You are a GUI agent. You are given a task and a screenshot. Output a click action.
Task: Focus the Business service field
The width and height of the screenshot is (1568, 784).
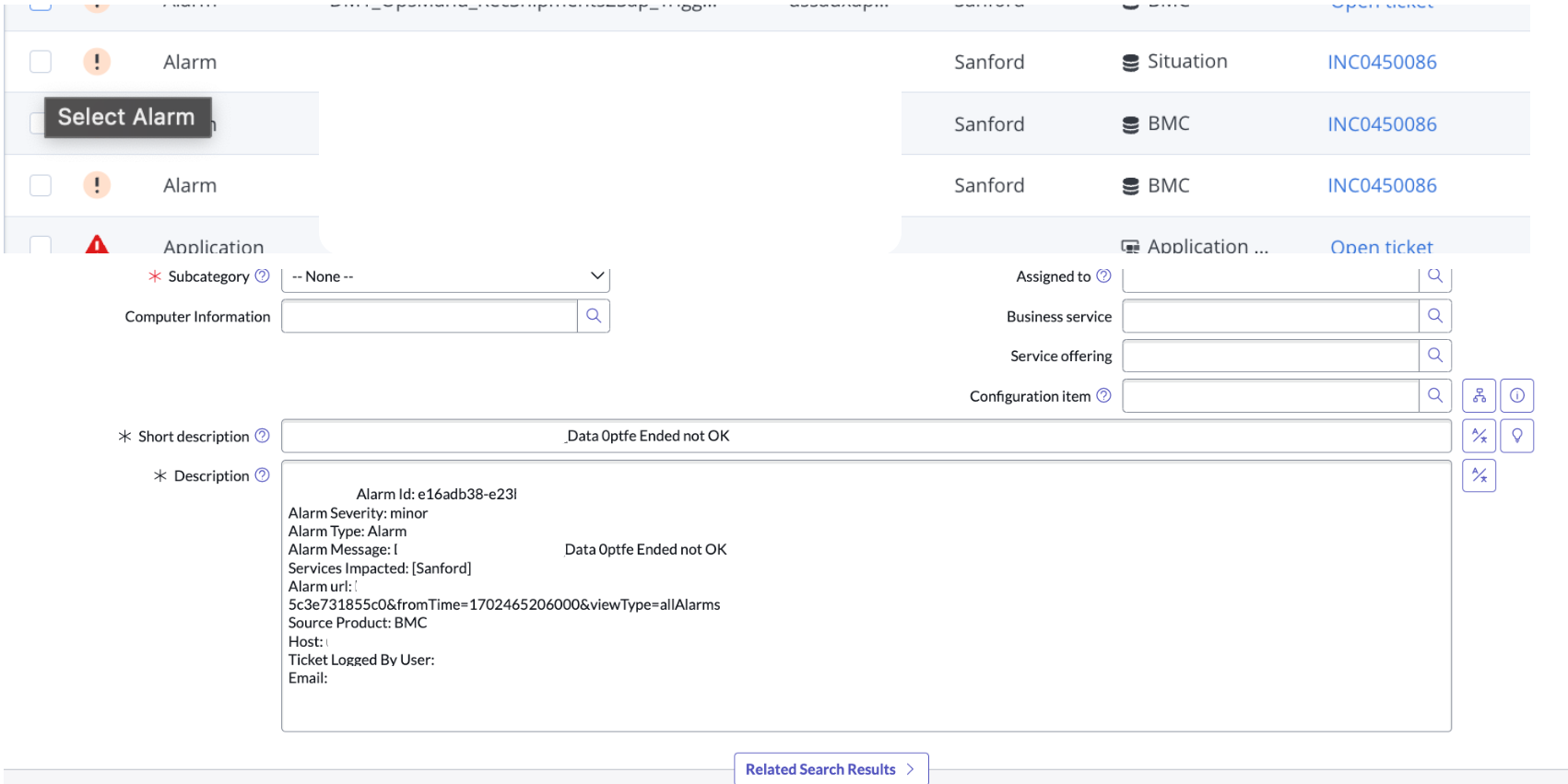[1270, 316]
